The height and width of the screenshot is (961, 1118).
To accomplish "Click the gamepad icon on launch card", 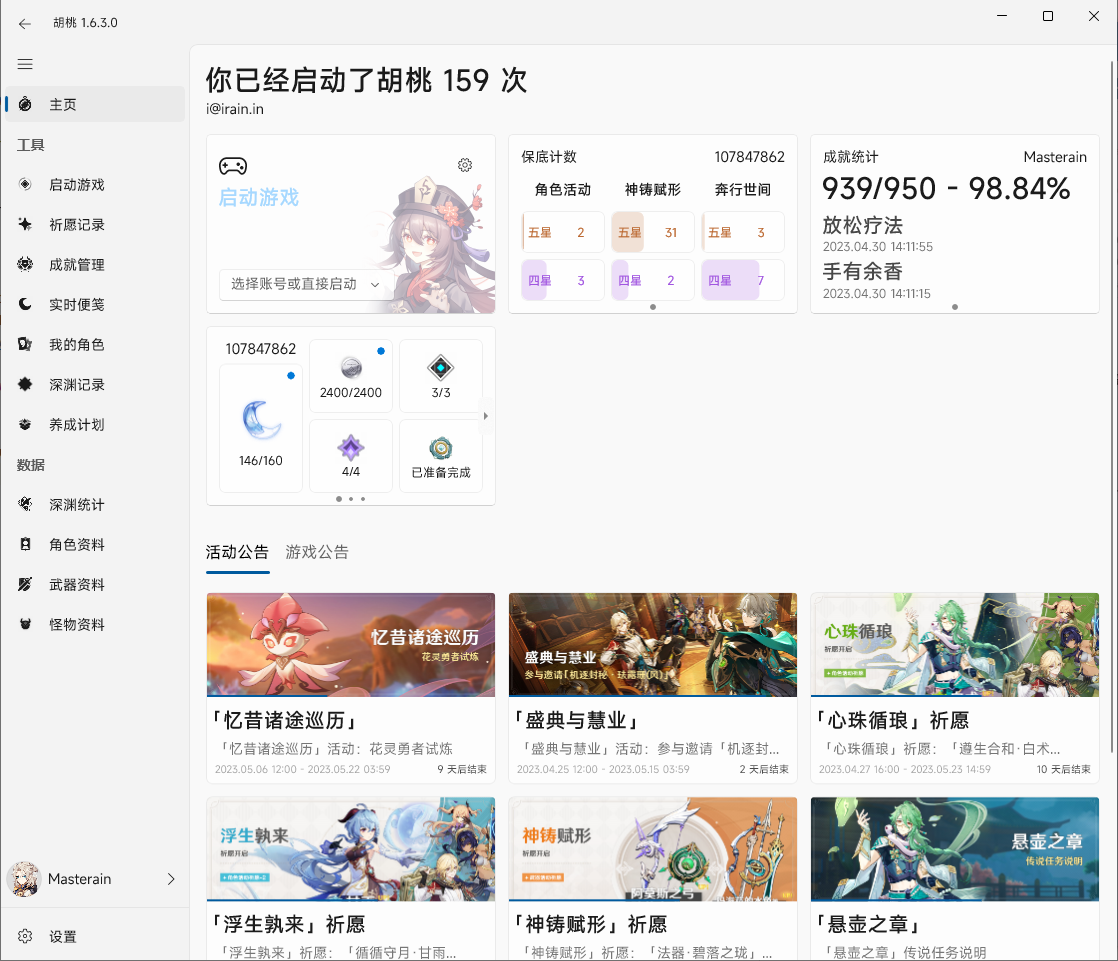I will pyautogui.click(x=232, y=166).
